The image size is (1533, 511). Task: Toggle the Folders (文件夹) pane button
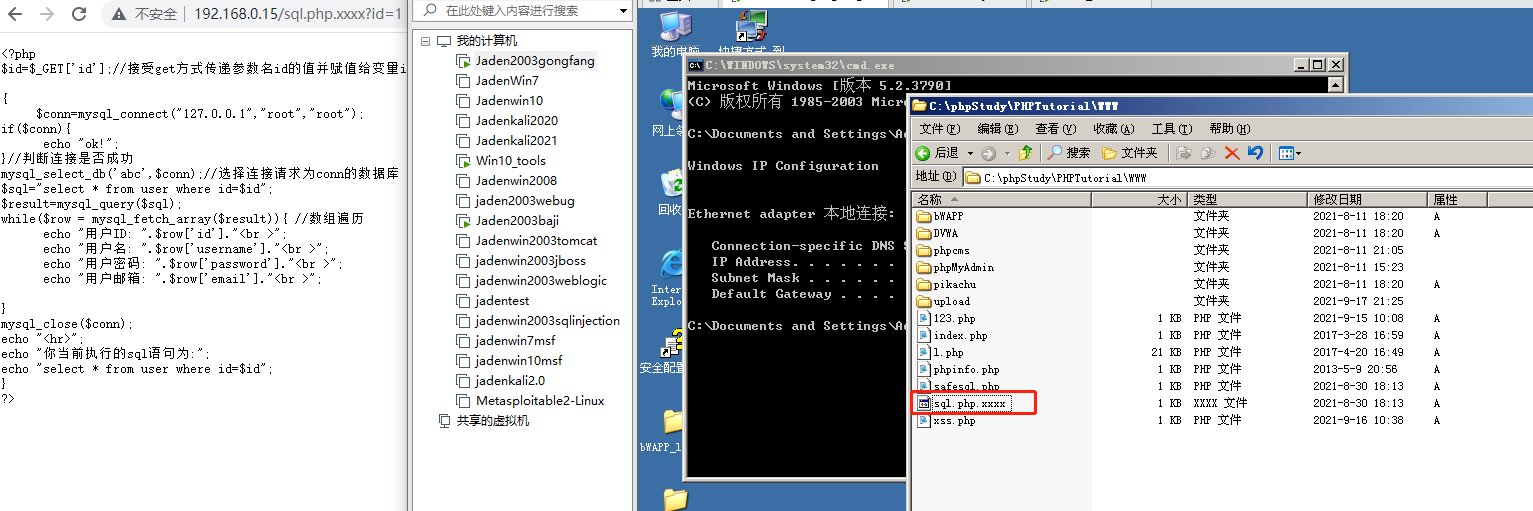tap(1129, 153)
